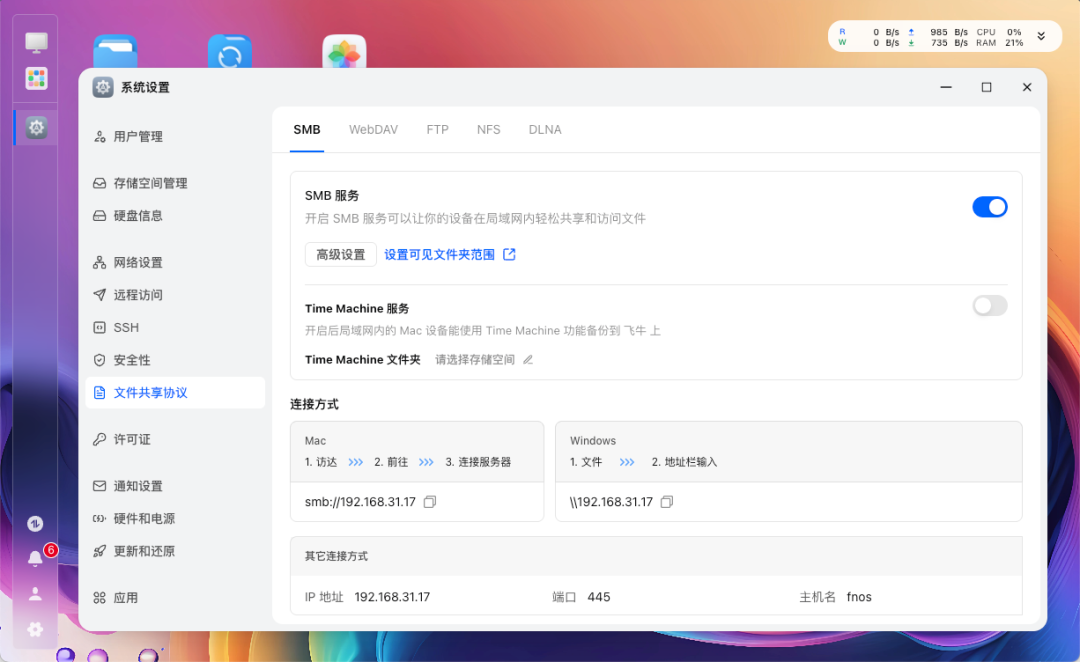Copy the smb://192.168.31.17 address

coord(429,501)
